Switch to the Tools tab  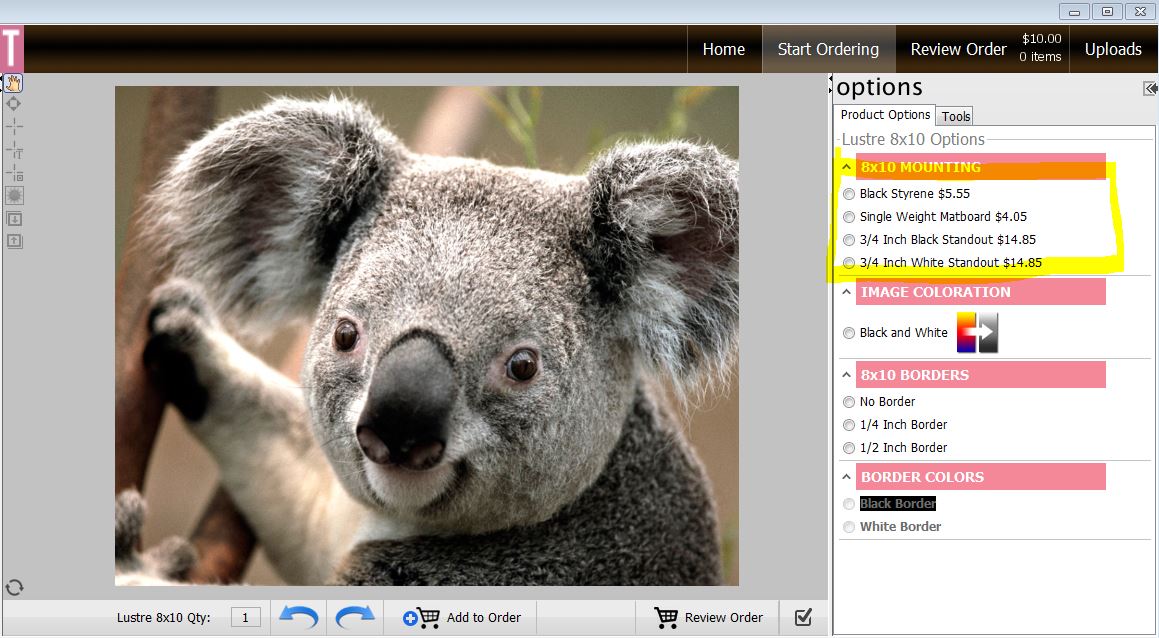coord(956,116)
